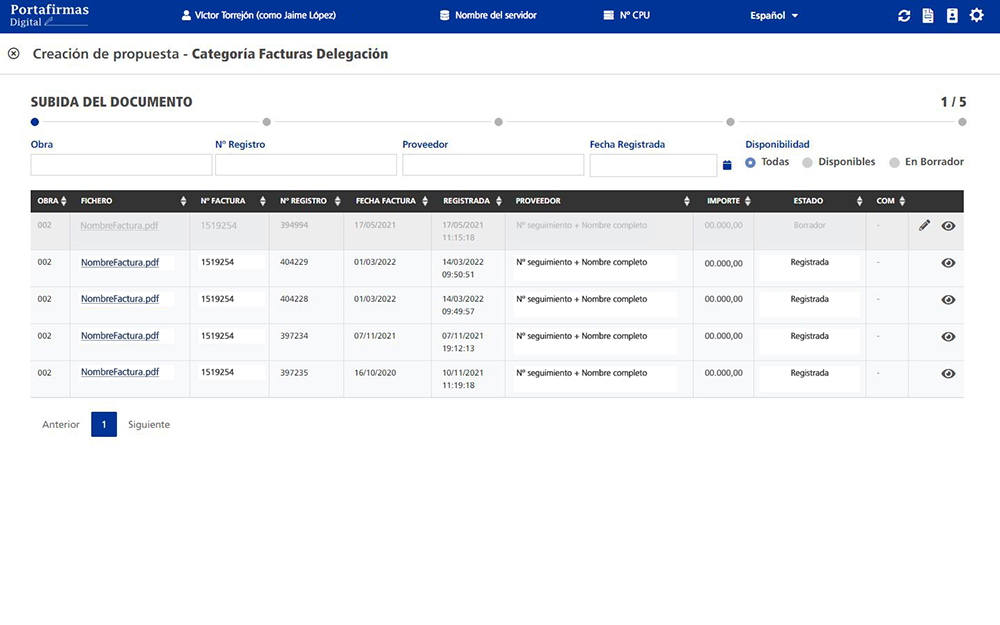Select the Disponibles radio option
Screen dimensions: 1000x625
(808, 162)
